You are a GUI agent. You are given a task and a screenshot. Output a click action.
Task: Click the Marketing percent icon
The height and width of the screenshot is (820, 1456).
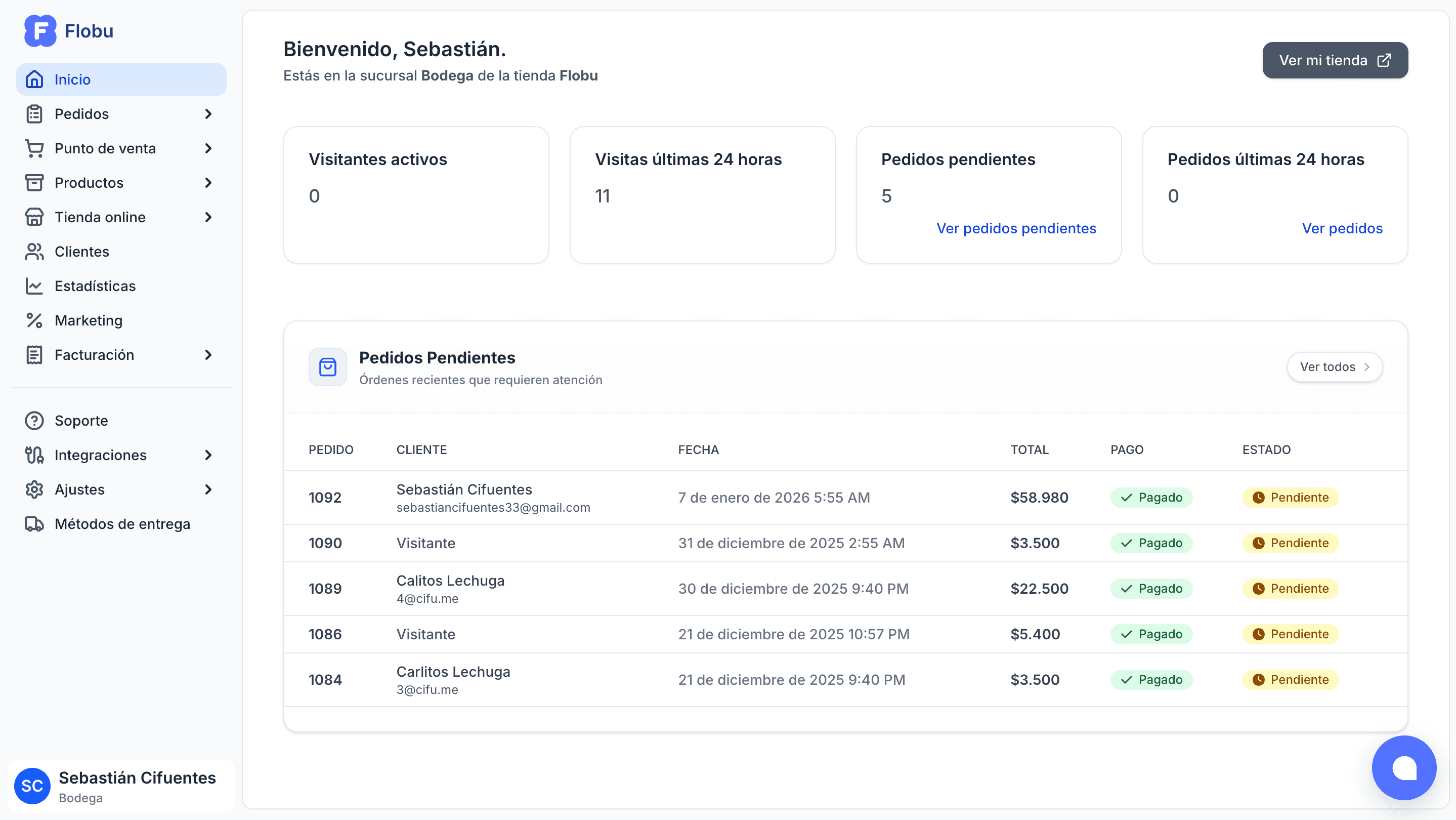tap(34, 320)
